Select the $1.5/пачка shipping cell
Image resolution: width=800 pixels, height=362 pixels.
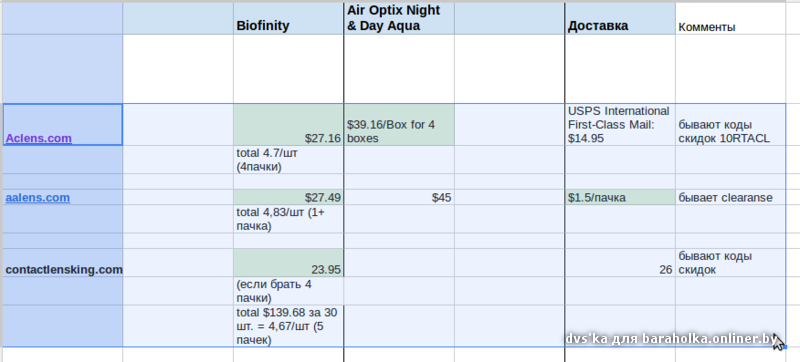(620, 197)
